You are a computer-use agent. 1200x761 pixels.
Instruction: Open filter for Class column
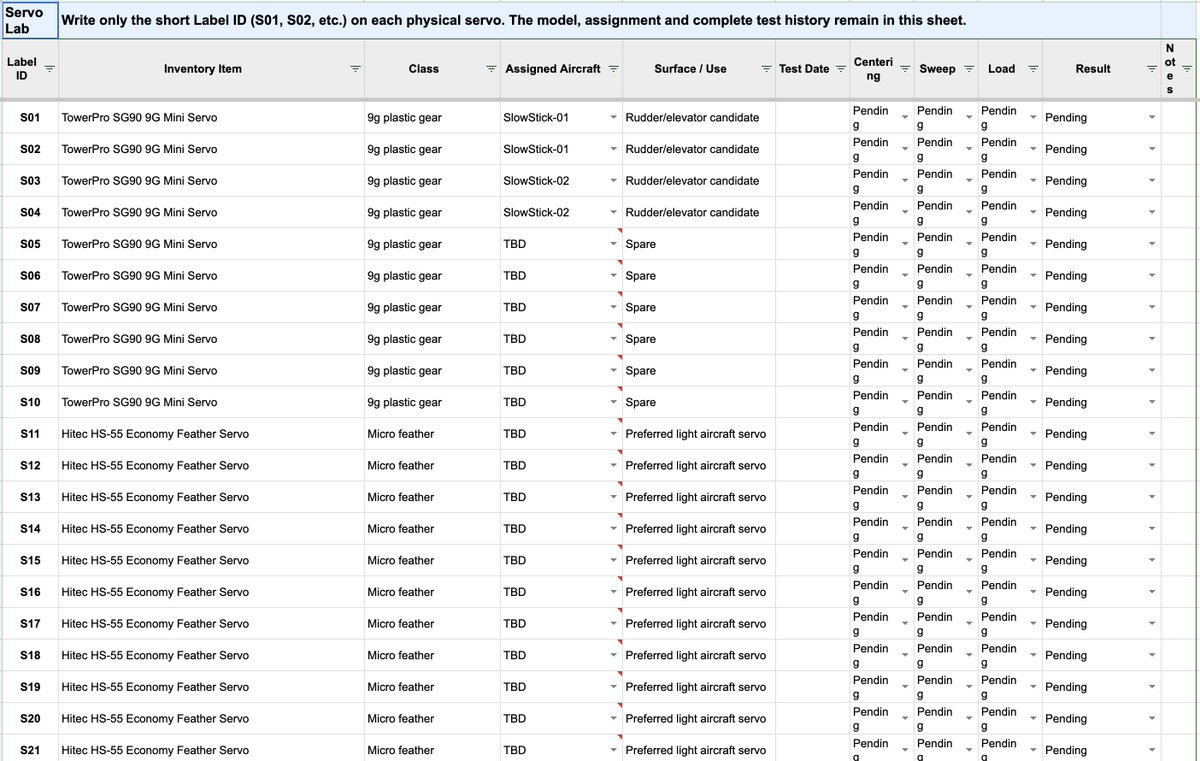[x=491, y=69]
